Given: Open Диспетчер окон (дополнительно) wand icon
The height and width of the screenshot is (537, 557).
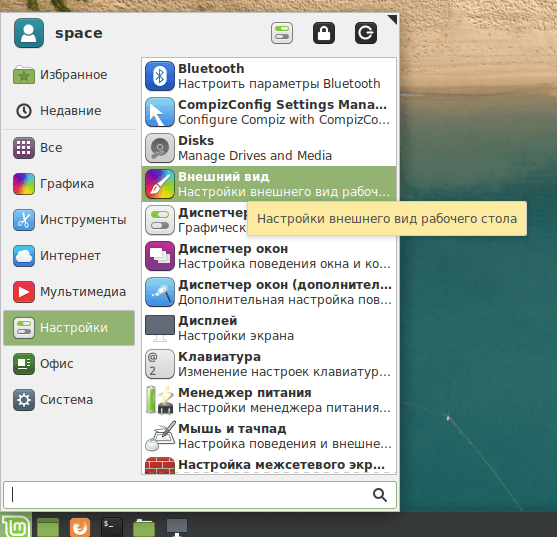Looking at the screenshot, I should pos(160,292).
